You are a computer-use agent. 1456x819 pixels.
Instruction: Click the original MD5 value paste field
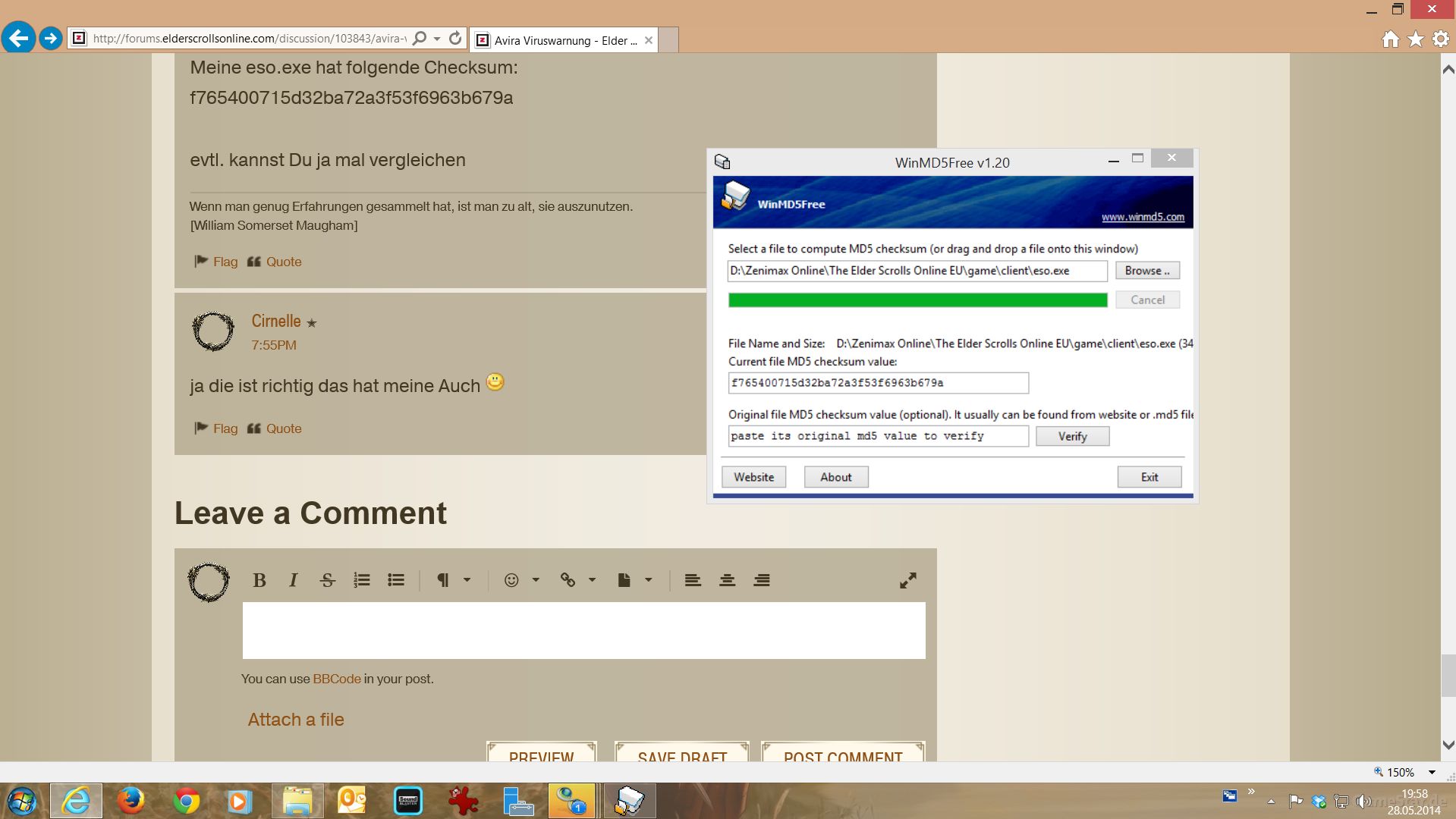(879, 436)
